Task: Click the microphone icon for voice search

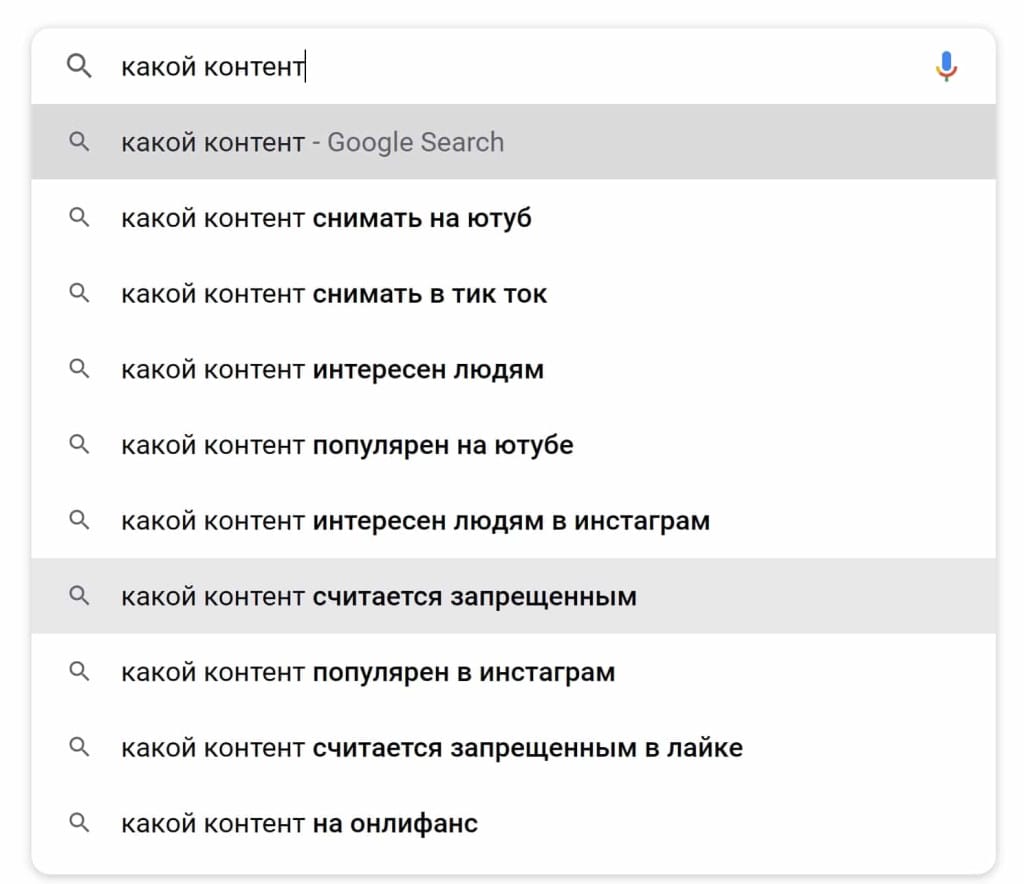Action: click(x=945, y=66)
